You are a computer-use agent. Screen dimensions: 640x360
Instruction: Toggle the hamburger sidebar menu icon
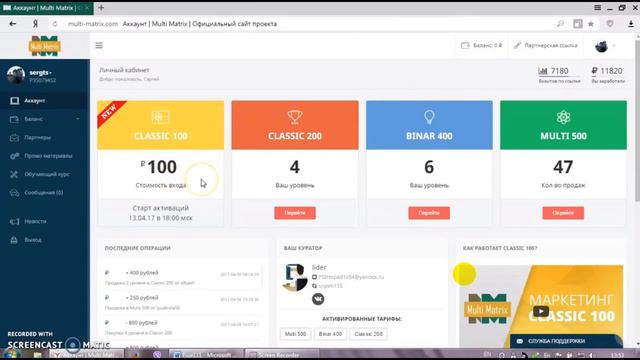pyautogui.click(x=99, y=45)
